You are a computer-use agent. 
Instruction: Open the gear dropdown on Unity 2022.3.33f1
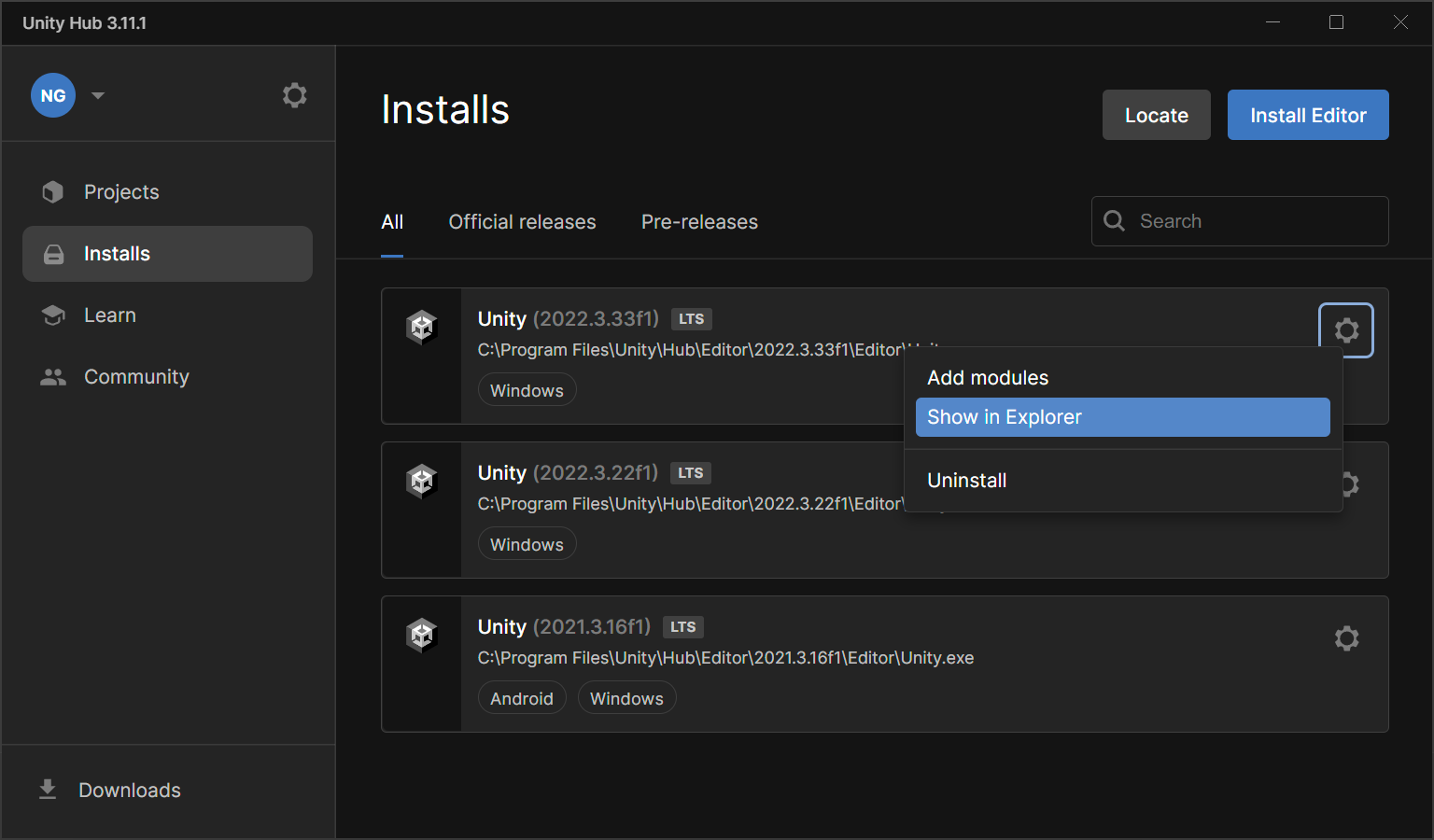tap(1346, 329)
